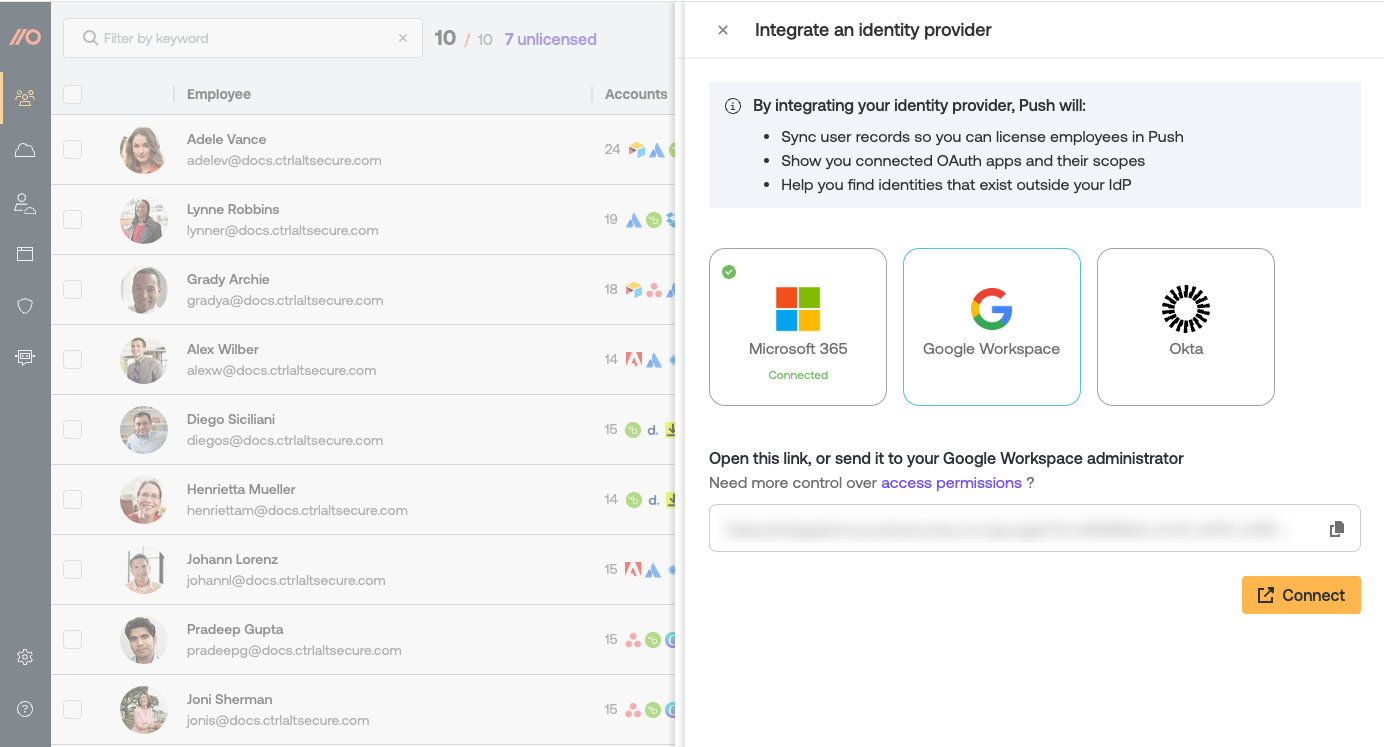Click Lynne Robbins's profile photo
This screenshot has height=747, width=1384.
coord(143,220)
